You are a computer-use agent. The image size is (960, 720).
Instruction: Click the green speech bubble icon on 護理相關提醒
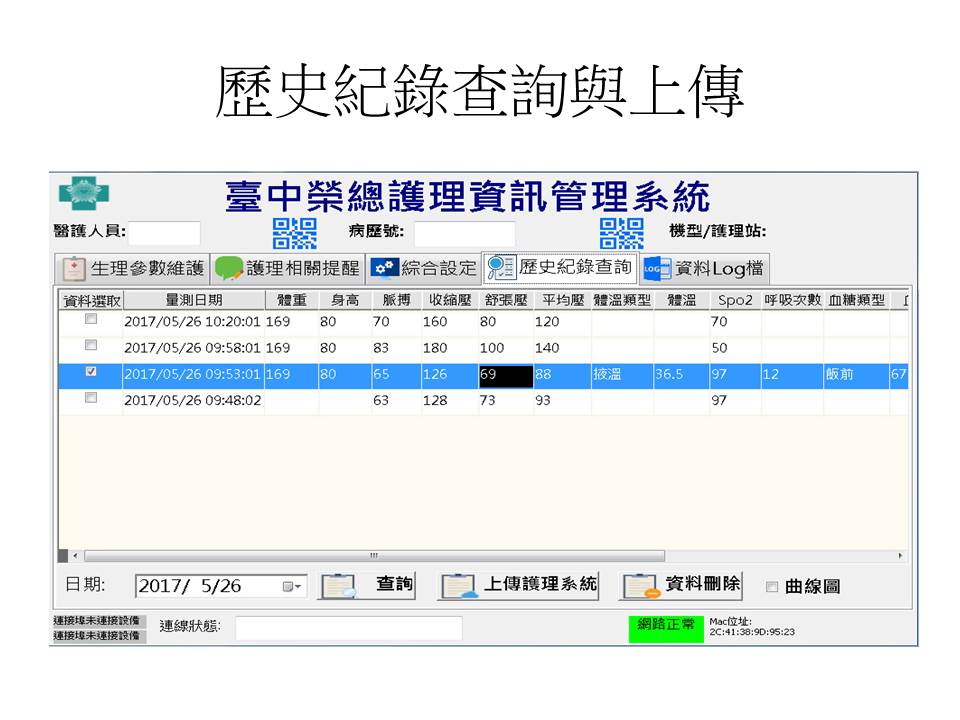[x=229, y=268]
